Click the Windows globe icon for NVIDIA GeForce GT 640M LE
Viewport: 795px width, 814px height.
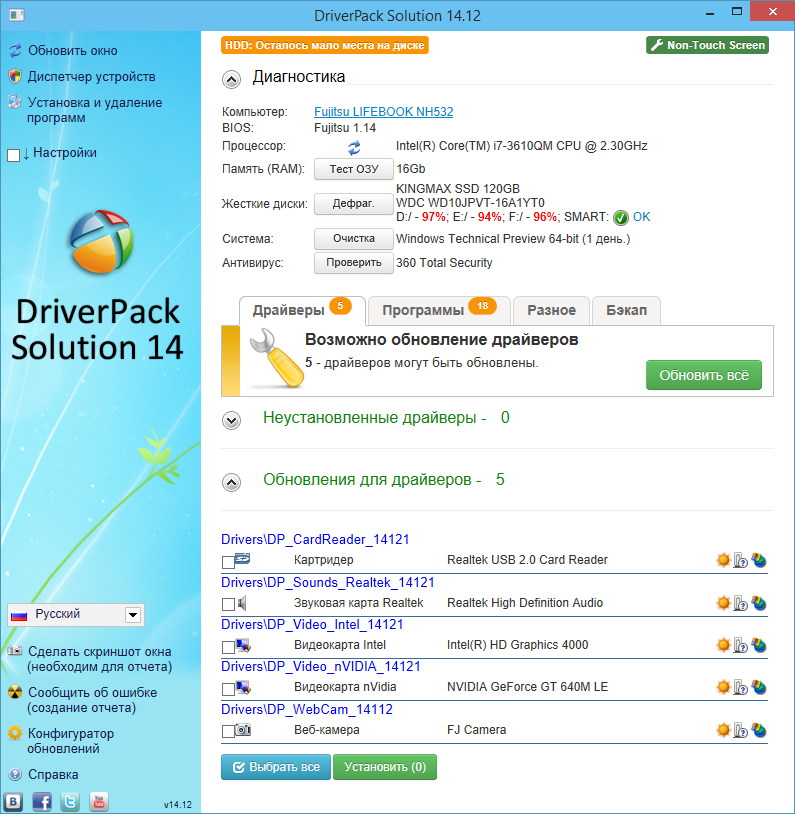tap(759, 687)
